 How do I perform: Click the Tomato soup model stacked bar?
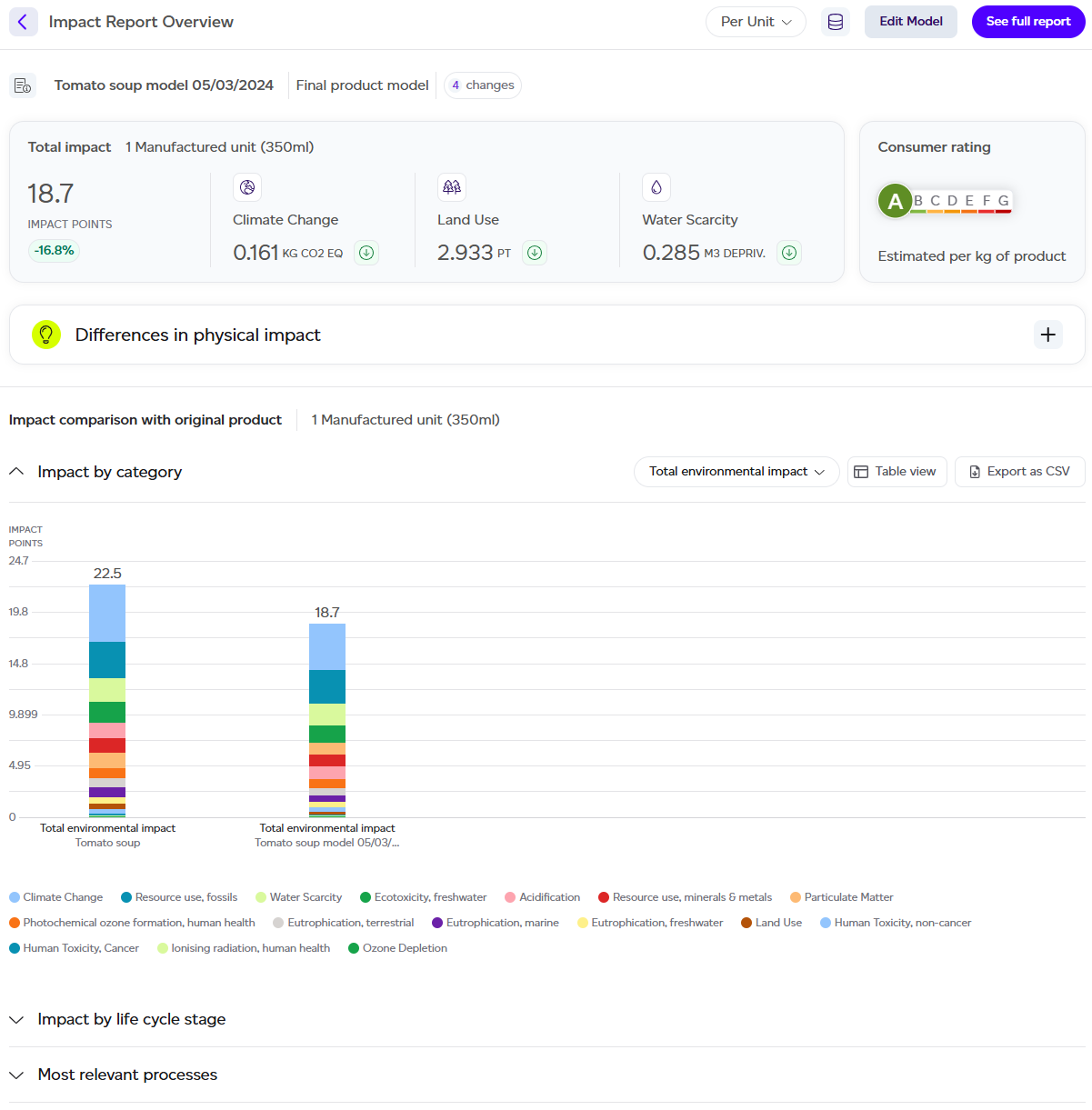pos(327,720)
